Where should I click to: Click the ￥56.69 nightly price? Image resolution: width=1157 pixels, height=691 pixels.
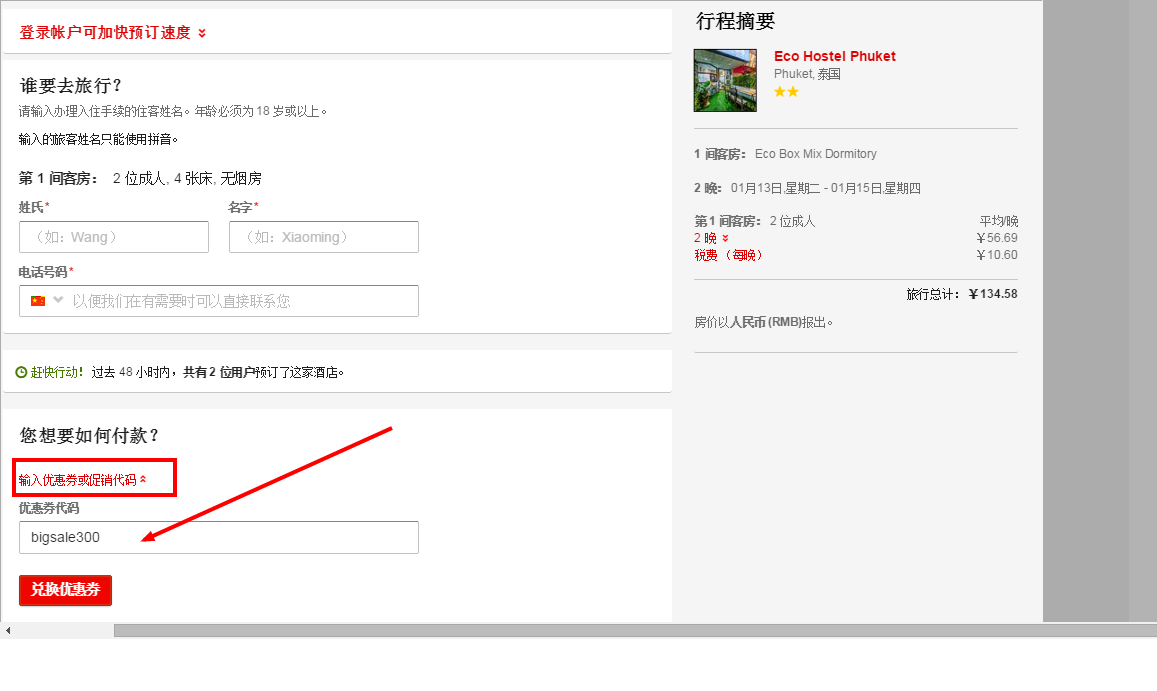(x=997, y=238)
